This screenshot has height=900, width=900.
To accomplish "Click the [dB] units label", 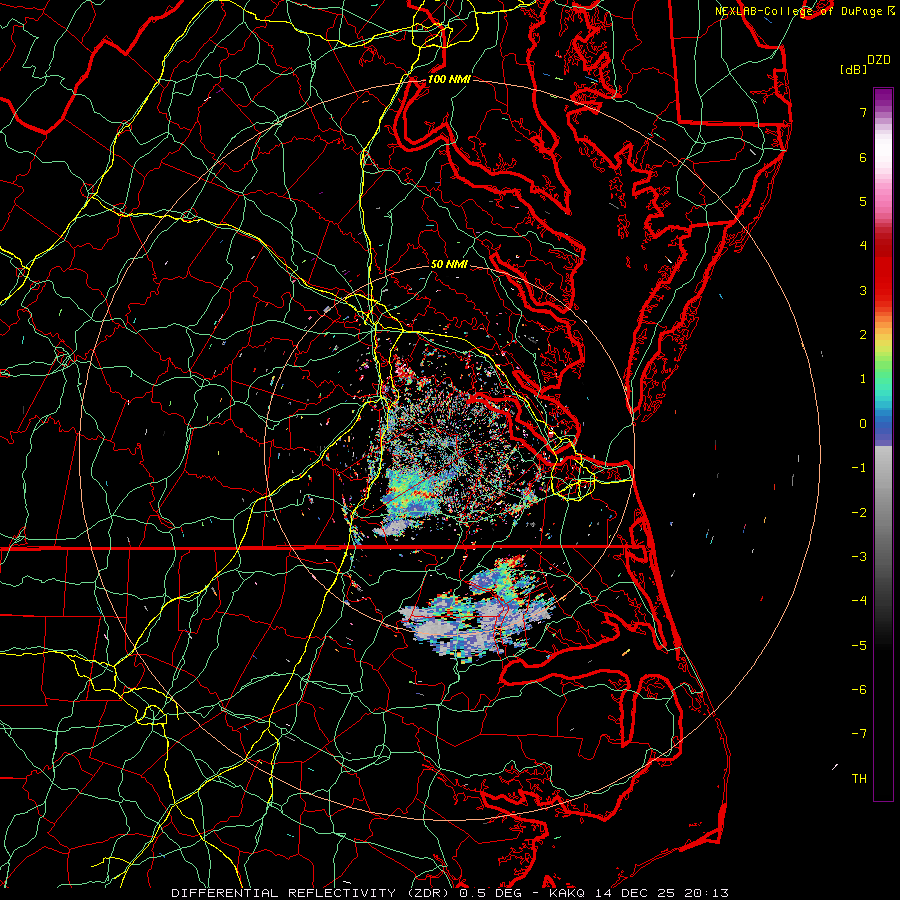I will click(854, 69).
